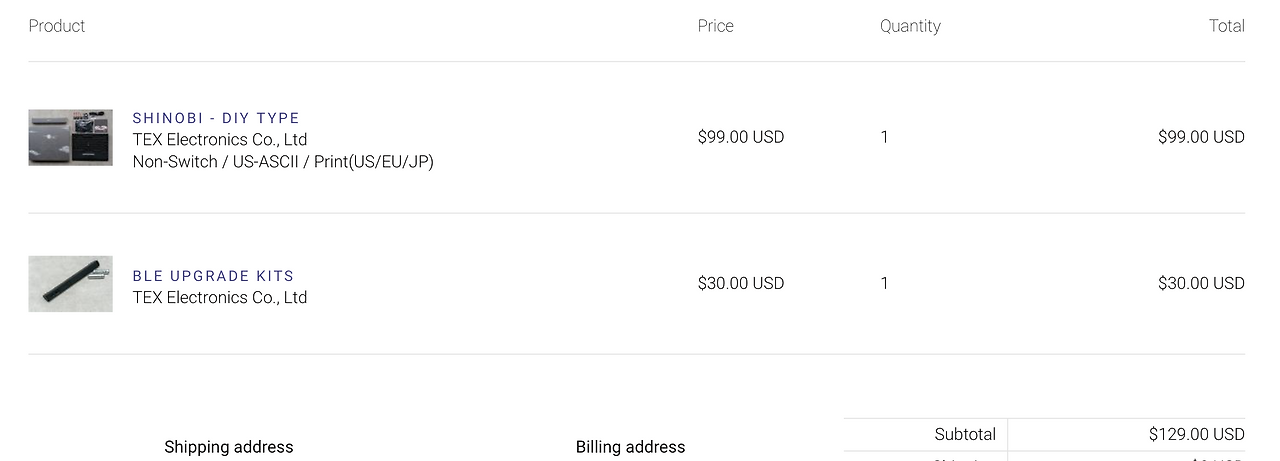Click the Shipping address heading
Screen dimensions: 1280x461
coord(229,447)
